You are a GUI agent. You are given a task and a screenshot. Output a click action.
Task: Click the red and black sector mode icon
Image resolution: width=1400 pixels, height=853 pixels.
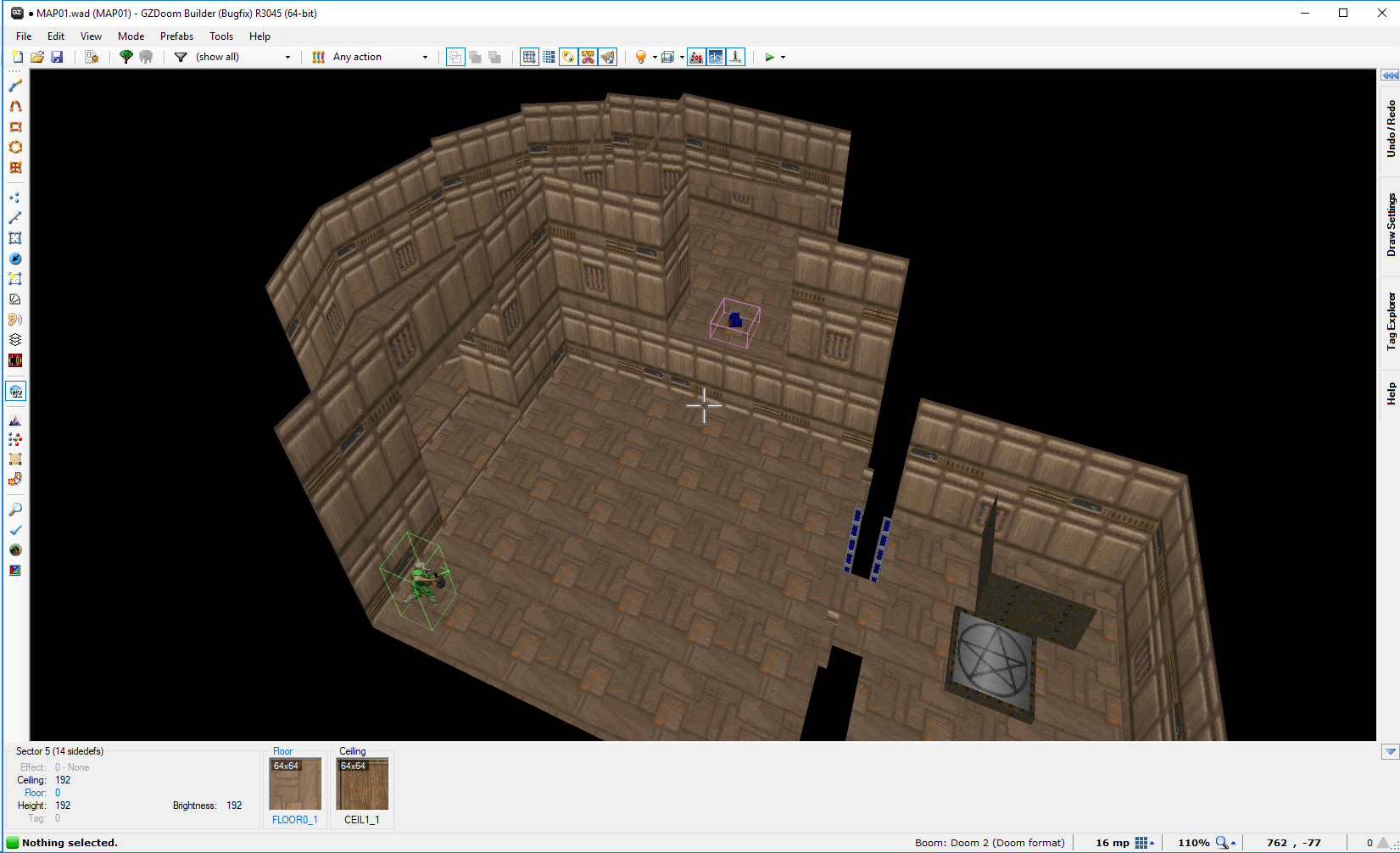point(15,360)
